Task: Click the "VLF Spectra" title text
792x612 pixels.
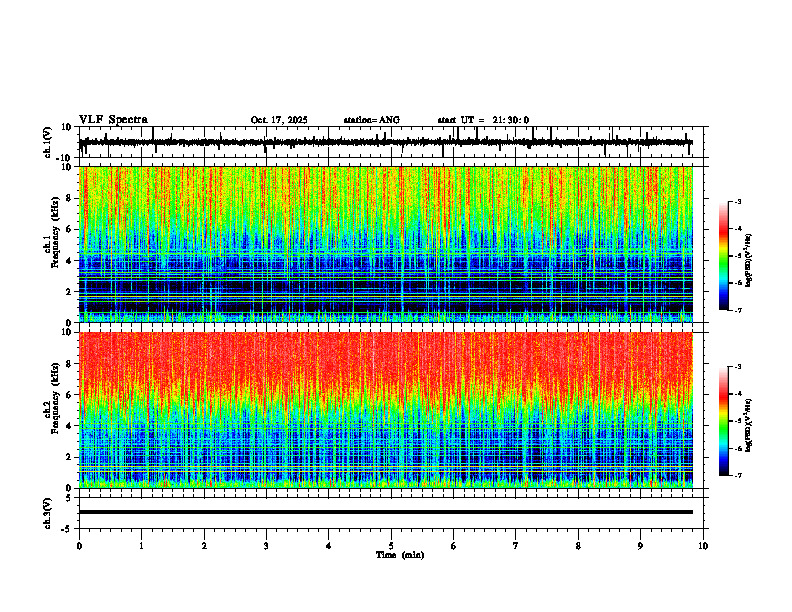Action: click(113, 120)
